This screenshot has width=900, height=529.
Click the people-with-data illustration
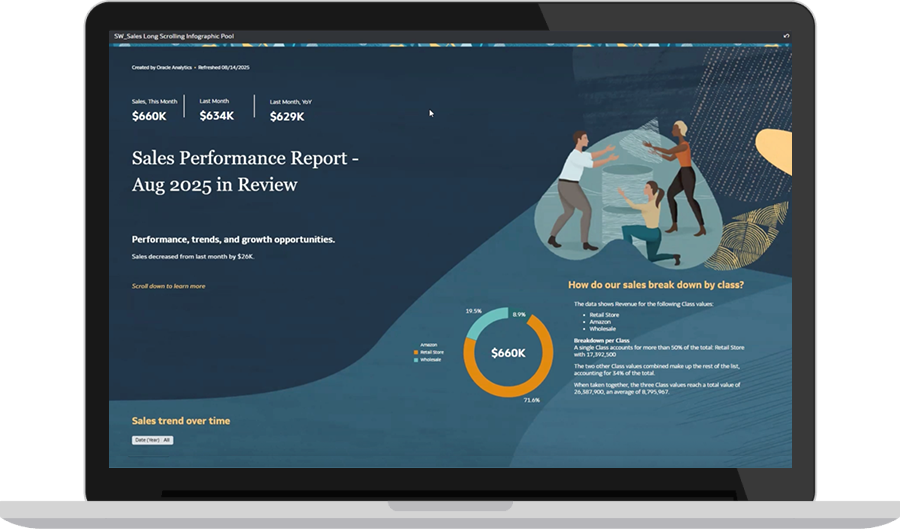click(x=629, y=195)
